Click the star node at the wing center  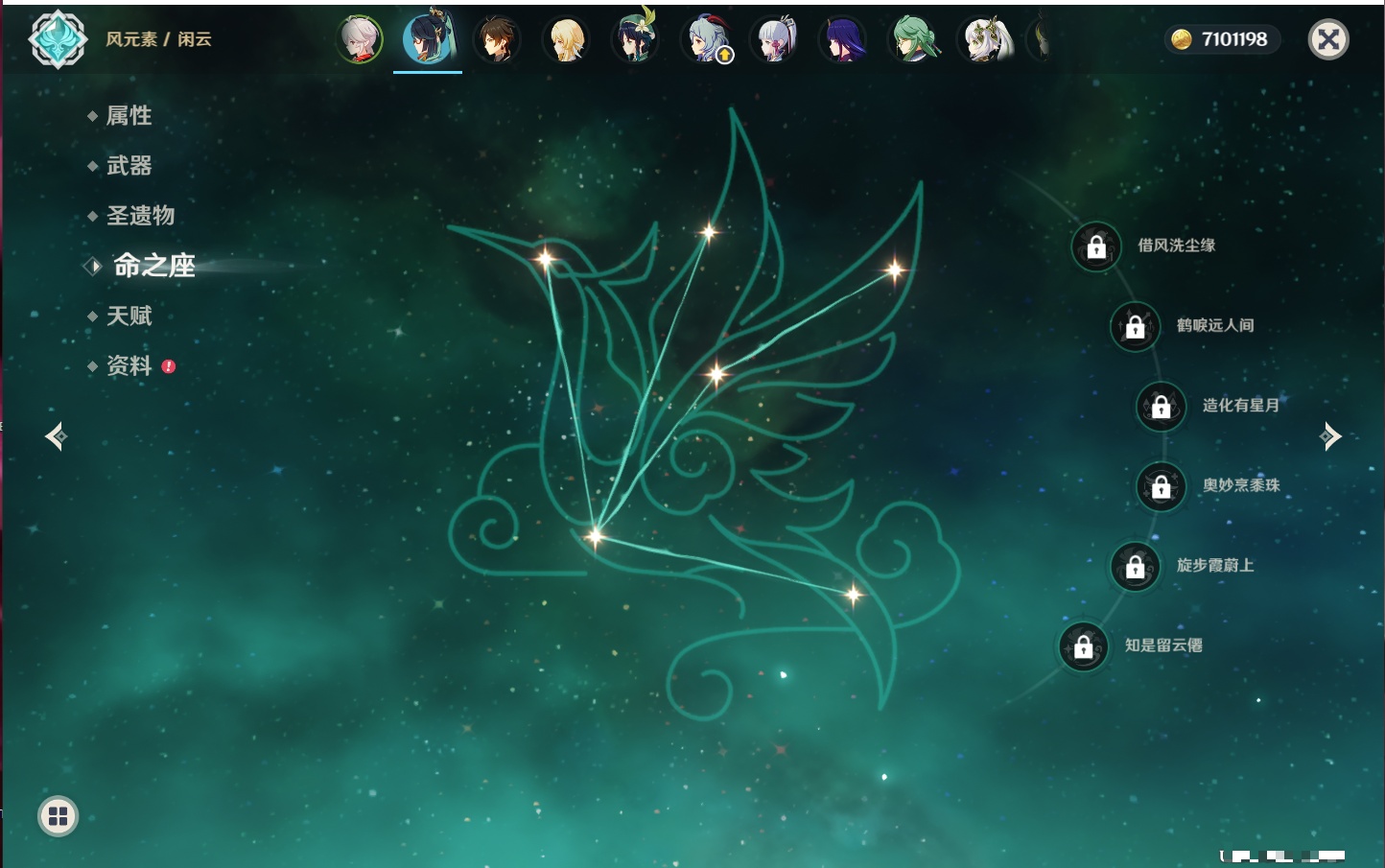click(x=716, y=374)
